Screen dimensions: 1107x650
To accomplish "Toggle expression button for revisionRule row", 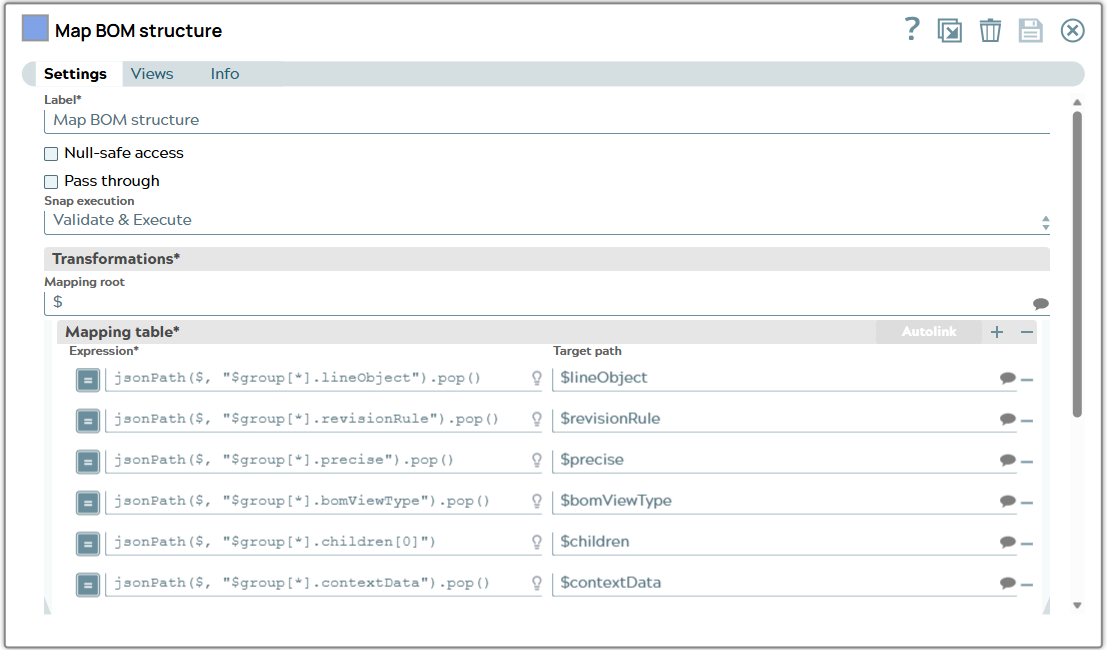I will click(88, 421).
